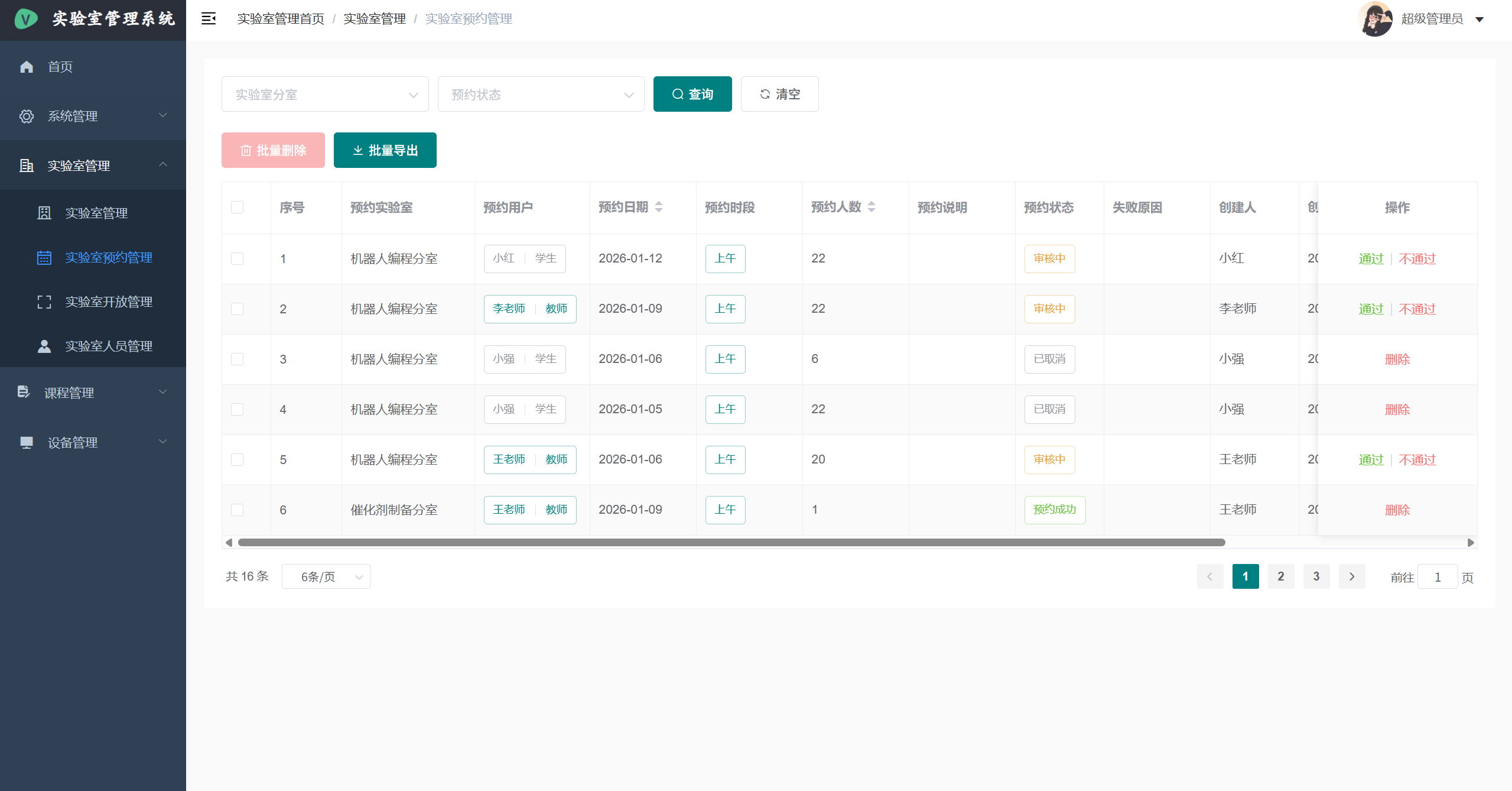Check the checkbox for row 6
The width and height of the screenshot is (1512, 791).
pyautogui.click(x=238, y=510)
